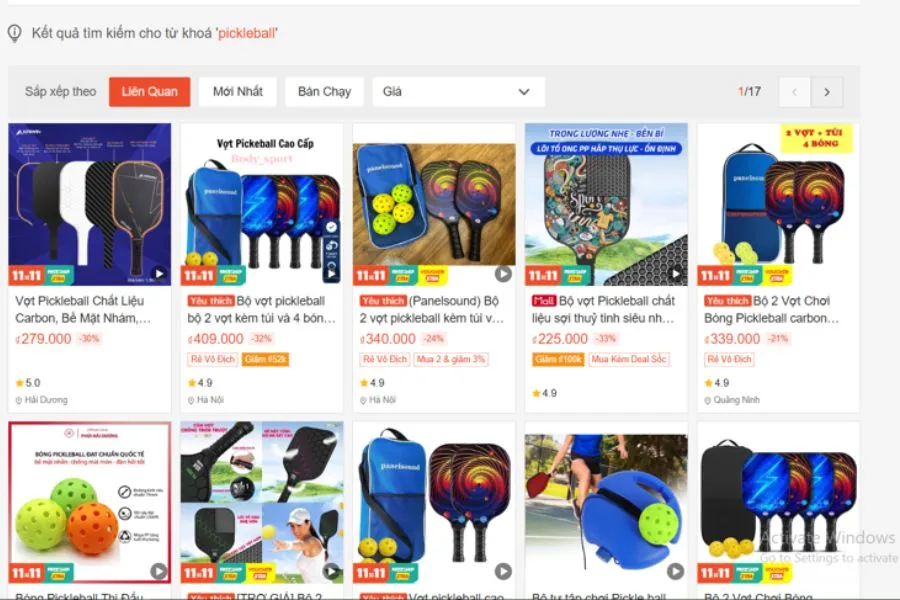
Task: Expand the Giá price sort dropdown
Action: pyautogui.click(x=458, y=92)
